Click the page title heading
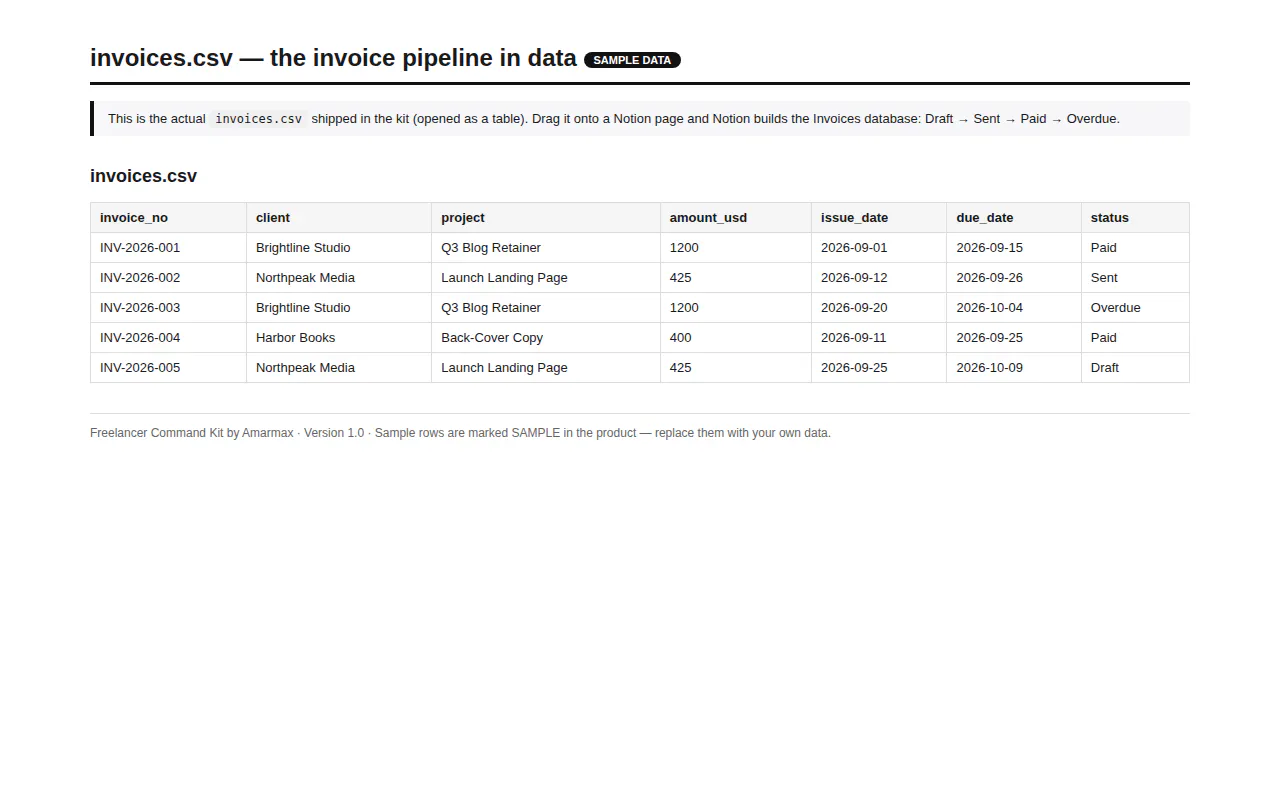Viewport: 1280px width, 800px height. (333, 58)
